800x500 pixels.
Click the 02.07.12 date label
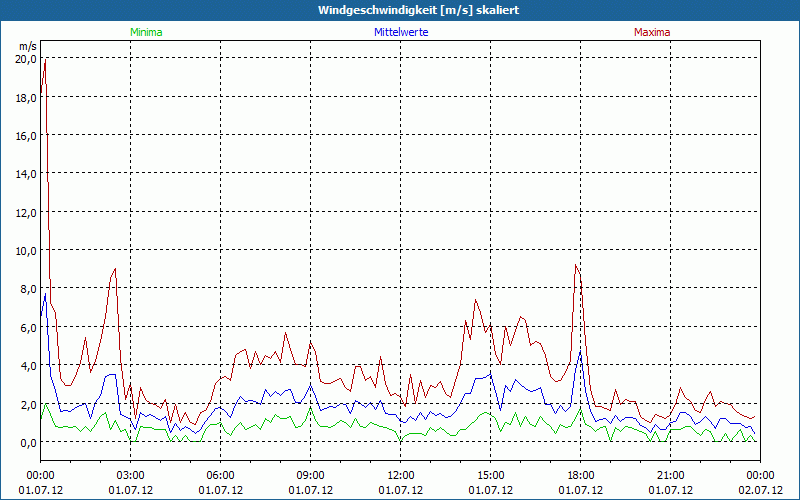pos(760,490)
